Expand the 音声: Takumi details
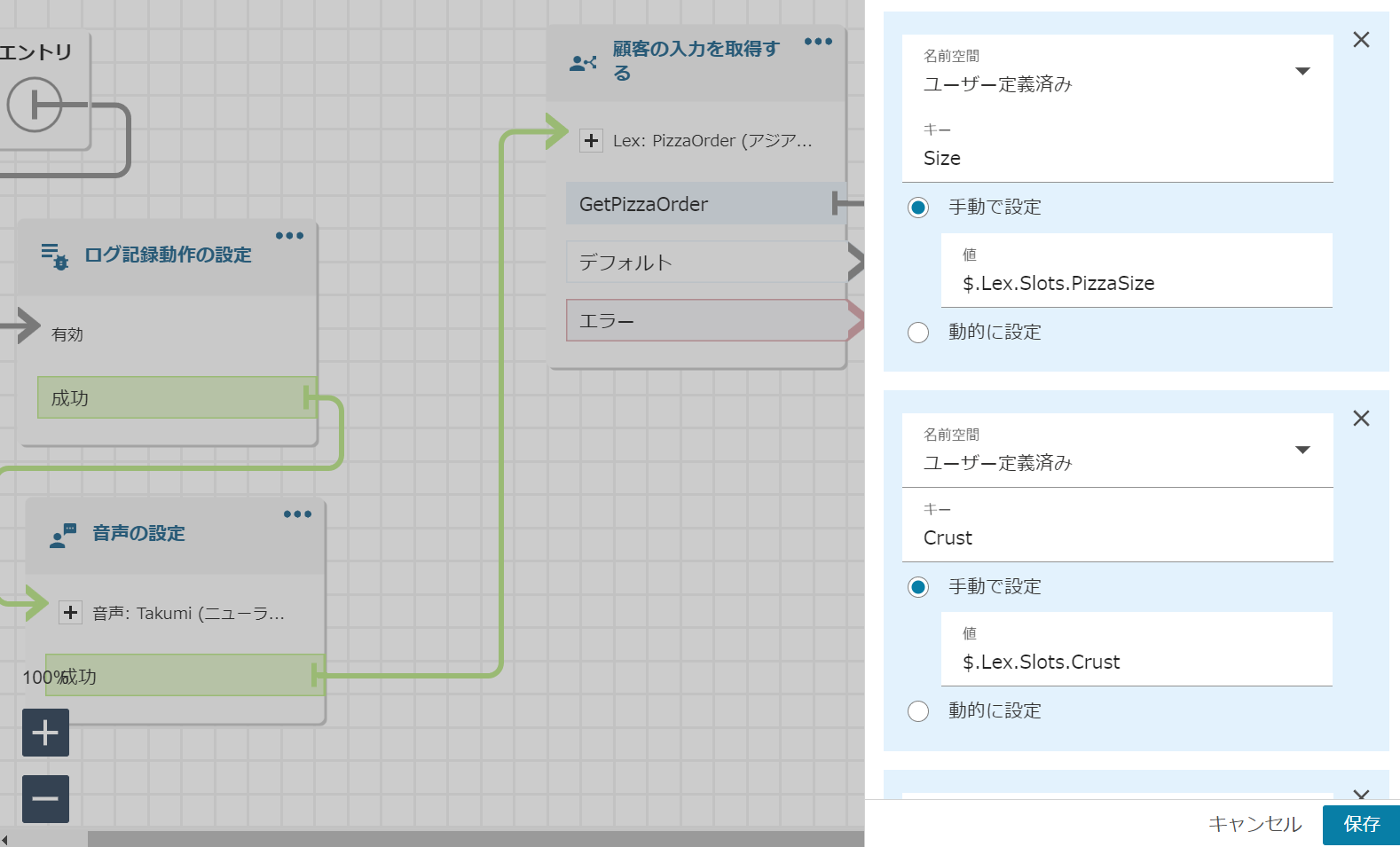 (x=70, y=613)
